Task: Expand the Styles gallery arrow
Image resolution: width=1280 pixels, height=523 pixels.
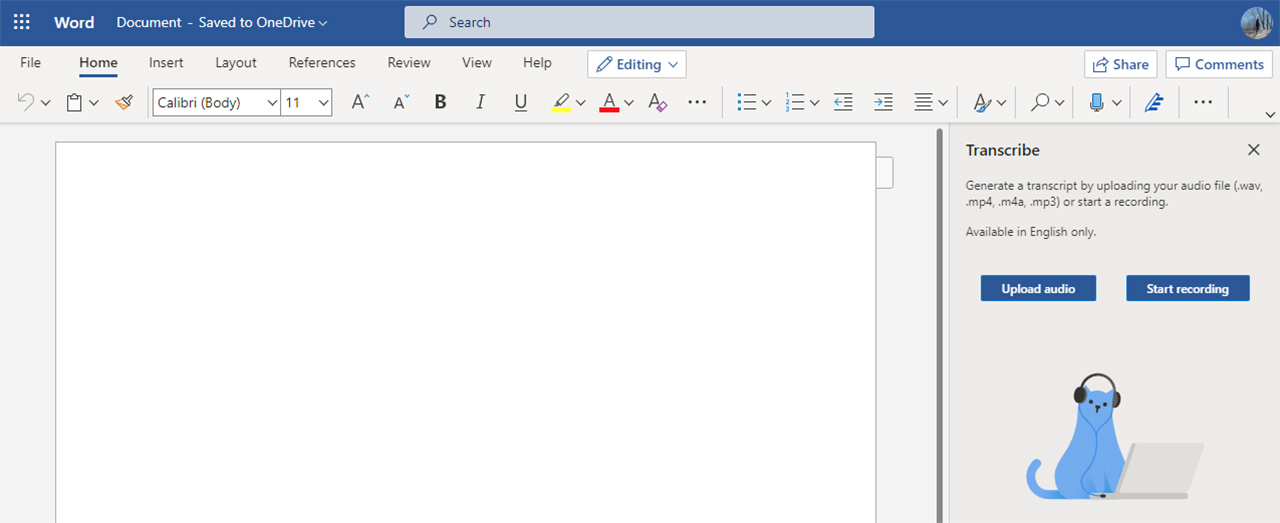Action: point(1002,103)
